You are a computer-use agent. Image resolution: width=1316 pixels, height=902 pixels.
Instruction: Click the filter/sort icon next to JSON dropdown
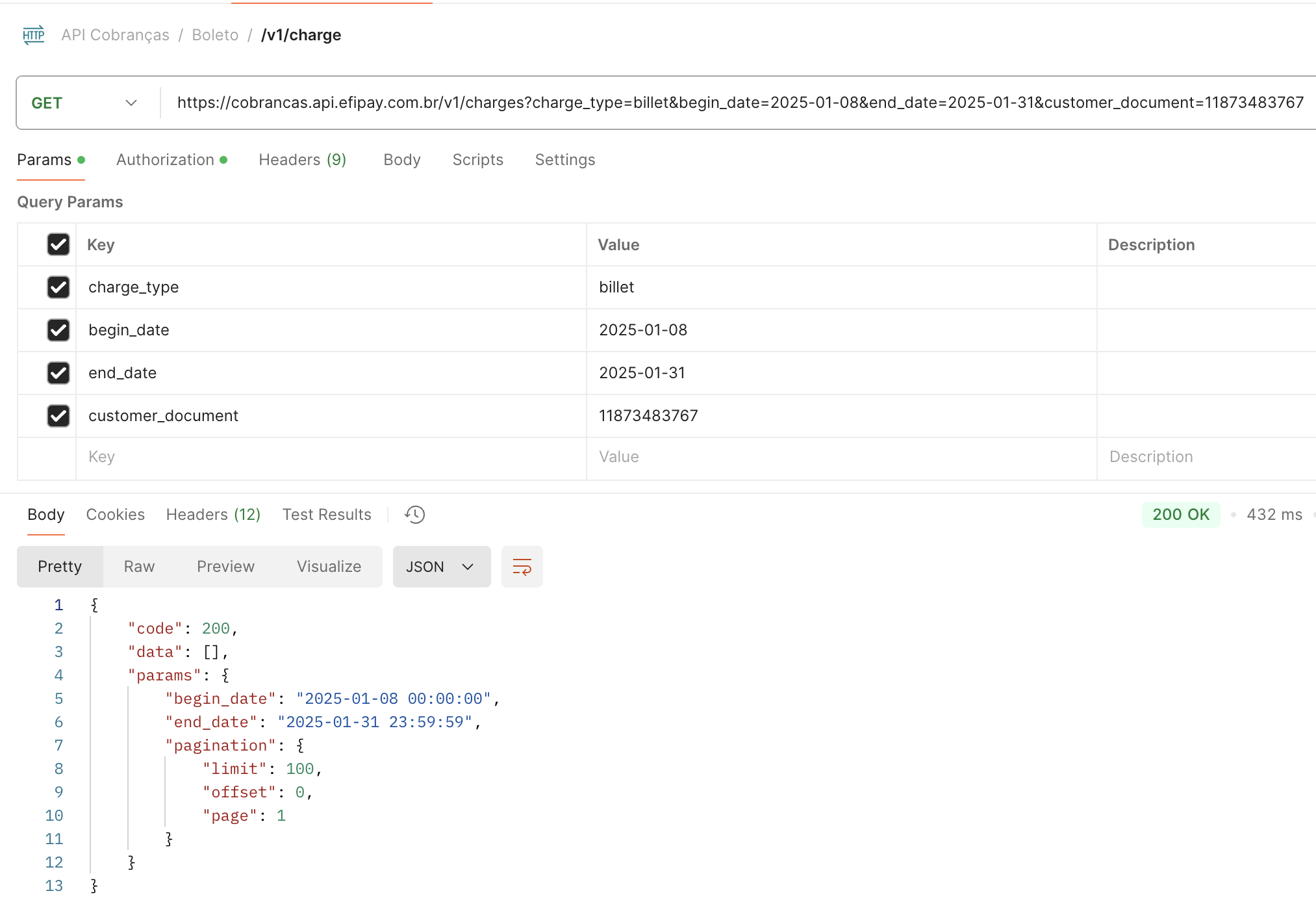coord(521,567)
